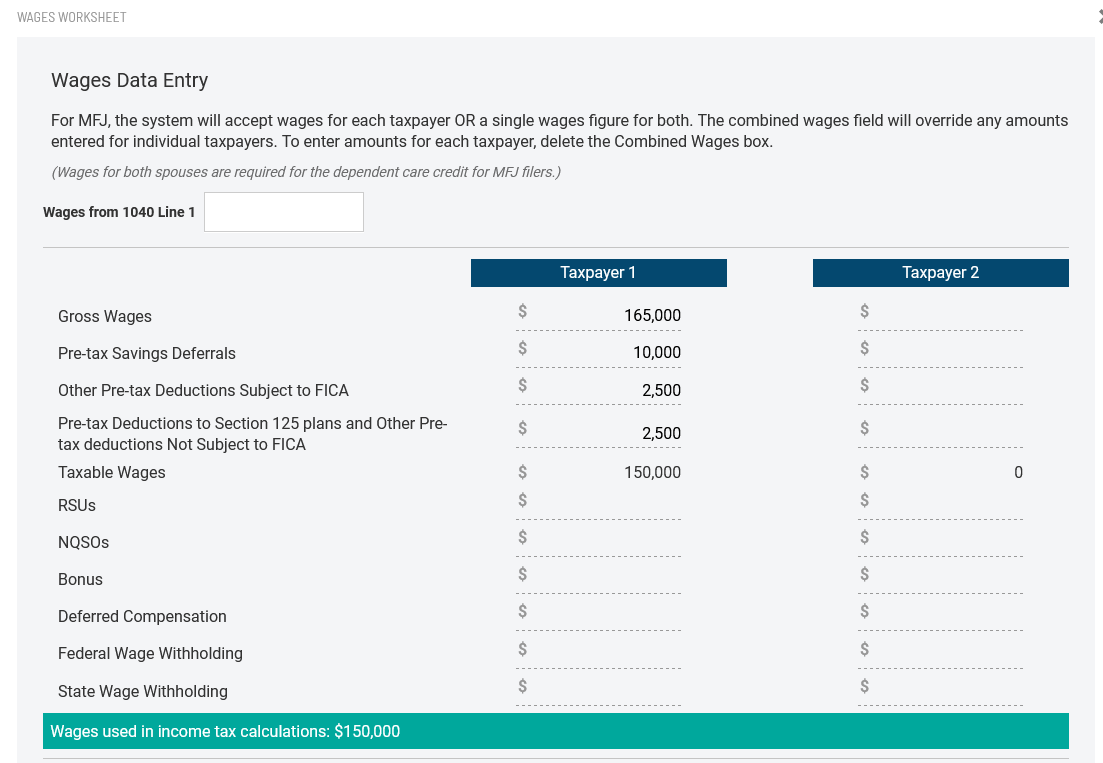The width and height of the screenshot is (1103, 763).
Task: Click Taxpayer 1's Bonus entry box
Action: point(598,574)
